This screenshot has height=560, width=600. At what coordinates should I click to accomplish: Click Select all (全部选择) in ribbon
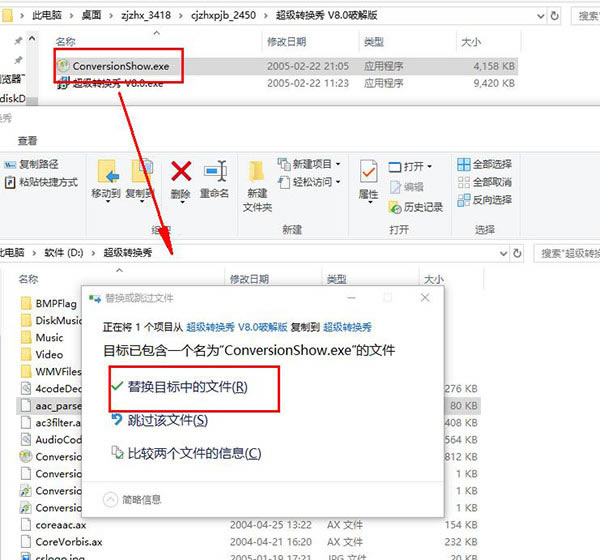[485, 164]
